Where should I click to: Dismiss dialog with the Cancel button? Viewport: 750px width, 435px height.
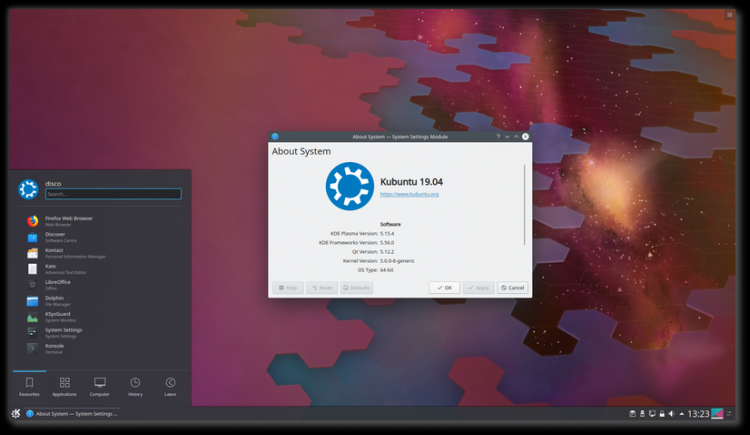tap(512, 288)
